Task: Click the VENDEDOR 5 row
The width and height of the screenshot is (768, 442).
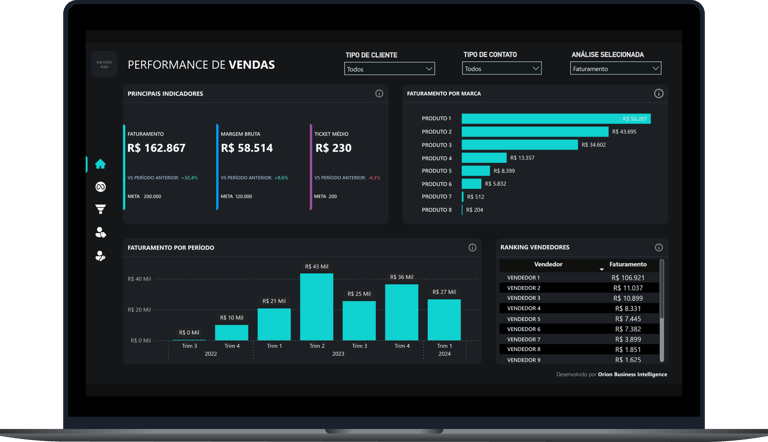Action: pos(579,319)
